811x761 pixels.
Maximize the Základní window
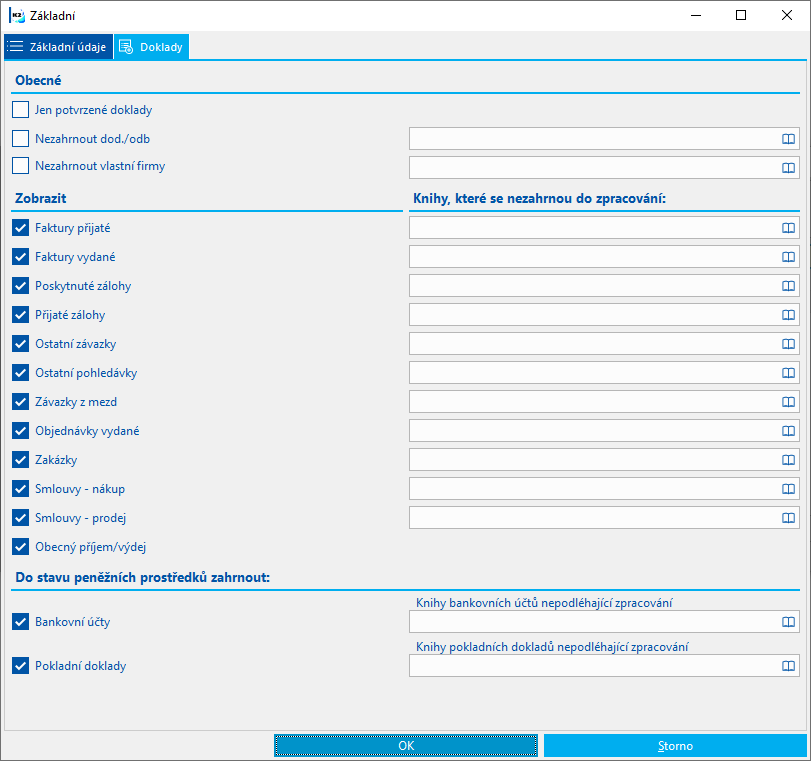(741, 16)
